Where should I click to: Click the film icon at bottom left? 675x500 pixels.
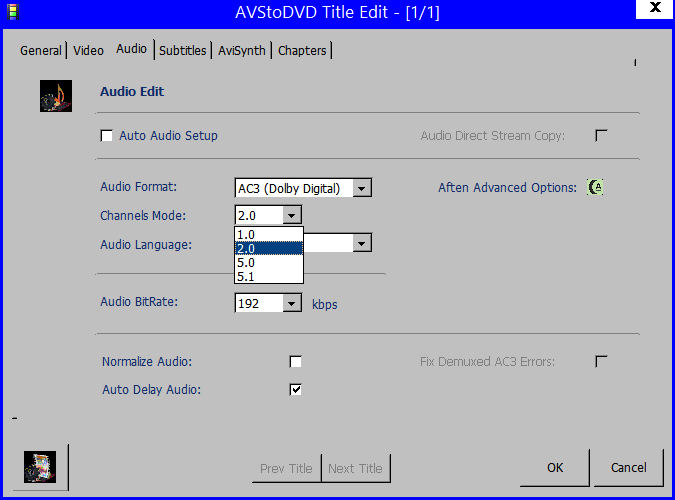[40, 466]
